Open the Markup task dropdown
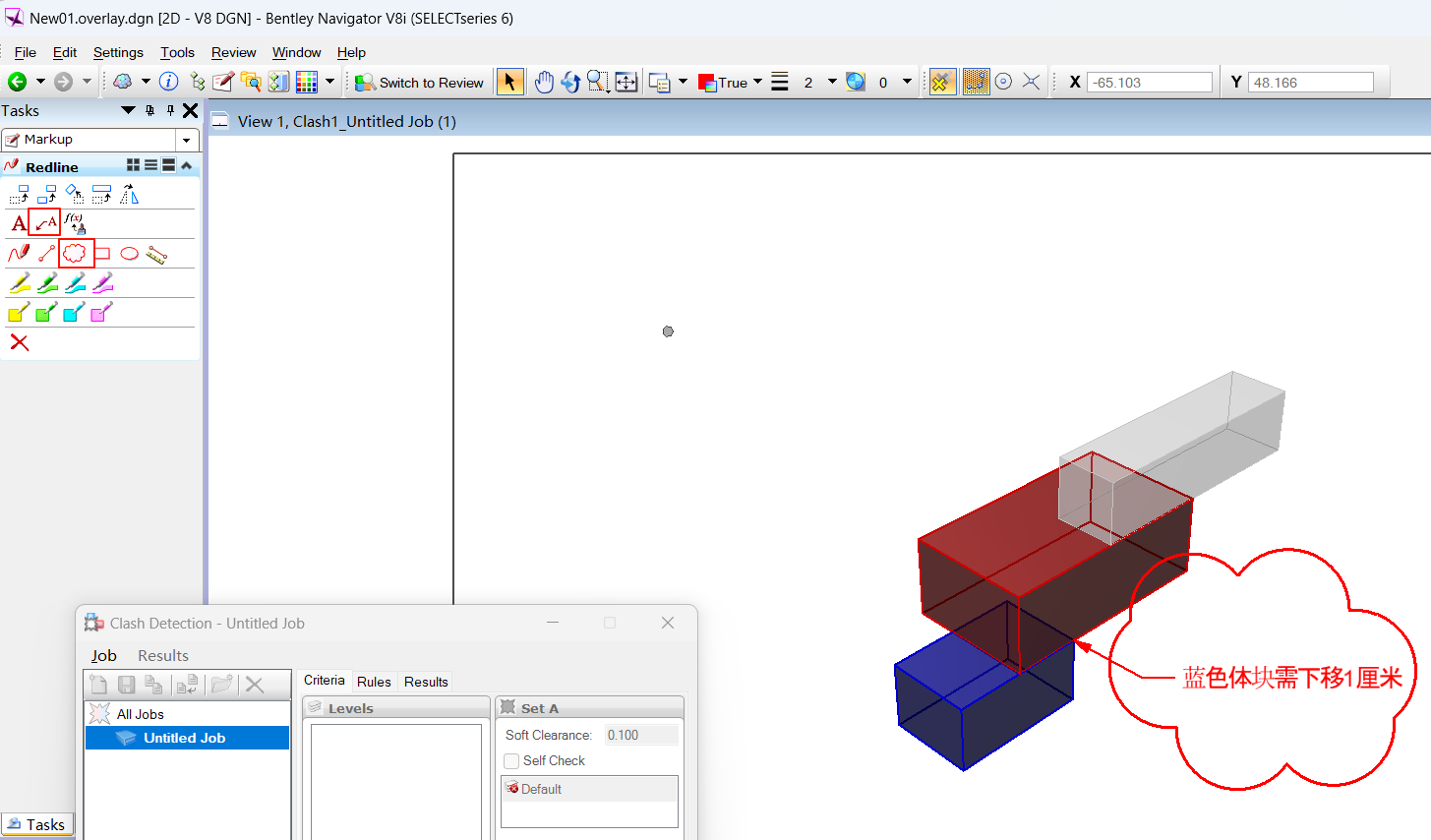This screenshot has width=1431, height=840. 187,140
